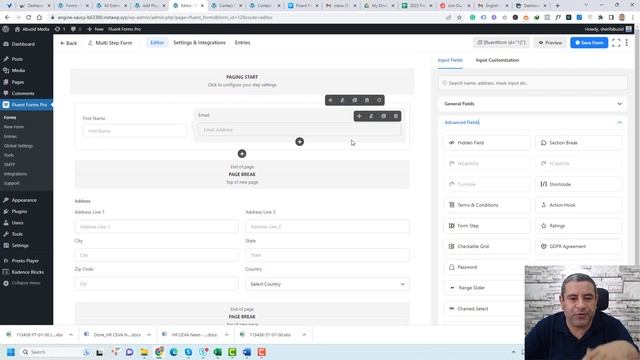Open Dashboard in the WordPress sidebar

tap(26, 44)
